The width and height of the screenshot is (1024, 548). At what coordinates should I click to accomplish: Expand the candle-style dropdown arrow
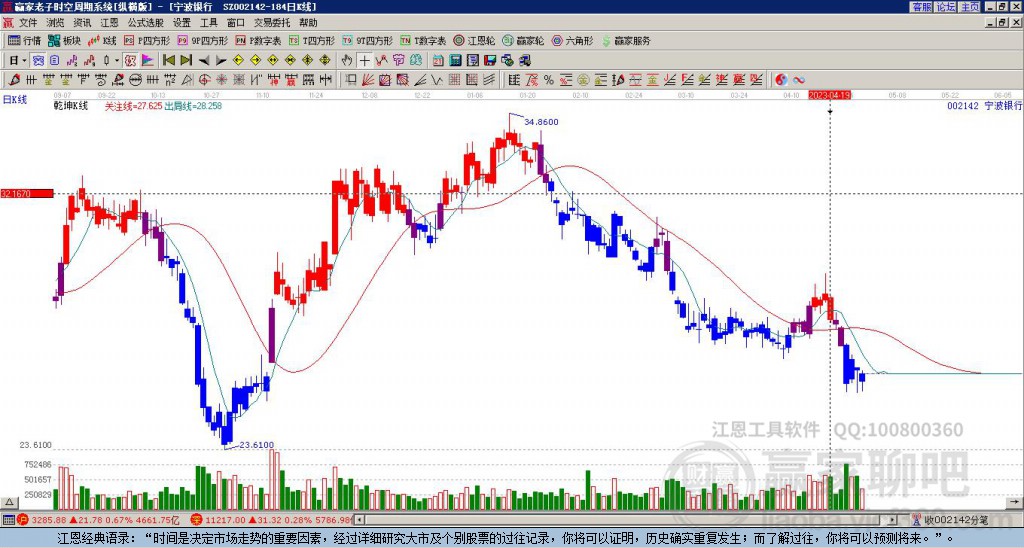point(117,61)
